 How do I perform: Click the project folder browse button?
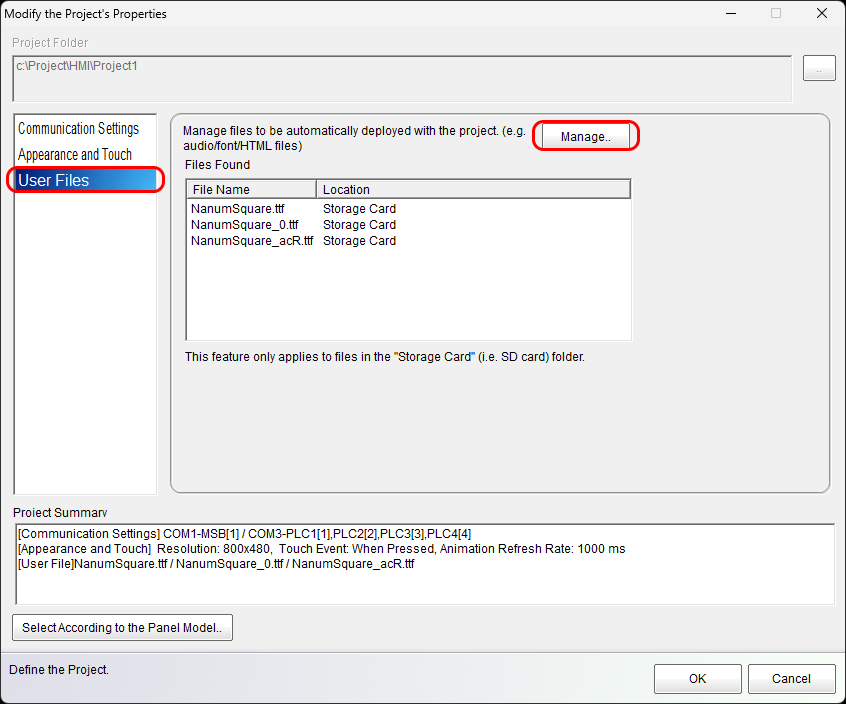click(819, 69)
